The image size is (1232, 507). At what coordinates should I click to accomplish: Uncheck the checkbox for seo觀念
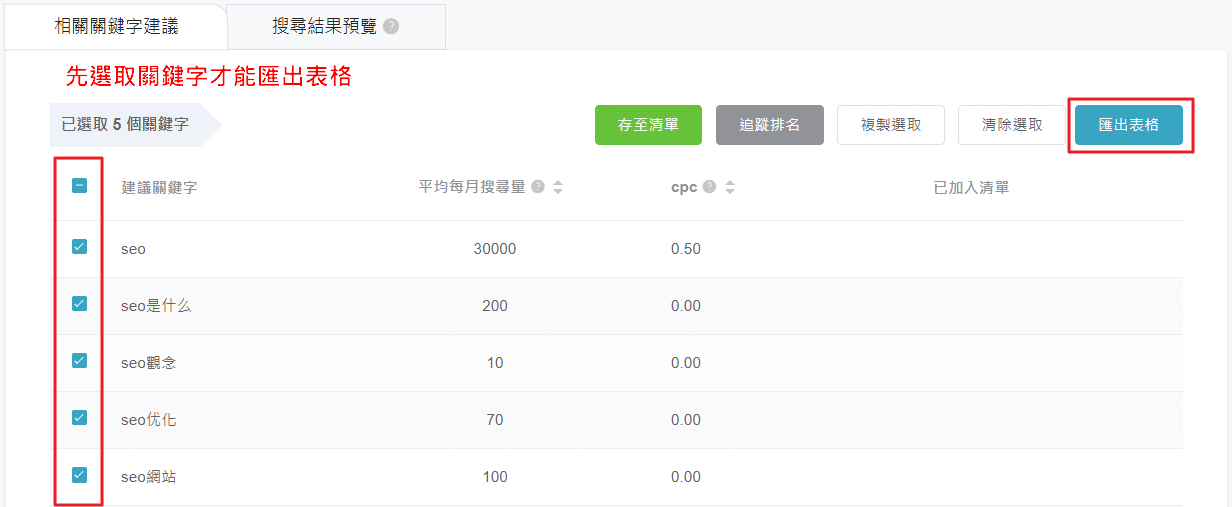click(x=80, y=361)
